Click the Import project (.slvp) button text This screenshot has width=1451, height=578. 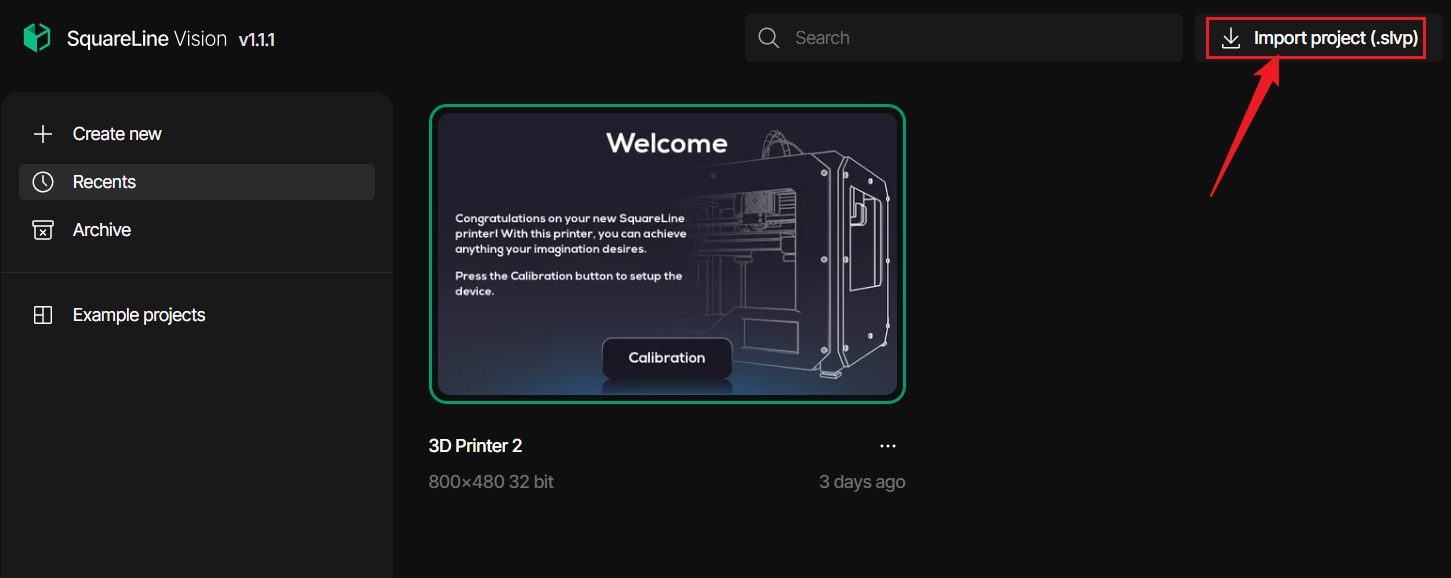pyautogui.click(x=1335, y=38)
